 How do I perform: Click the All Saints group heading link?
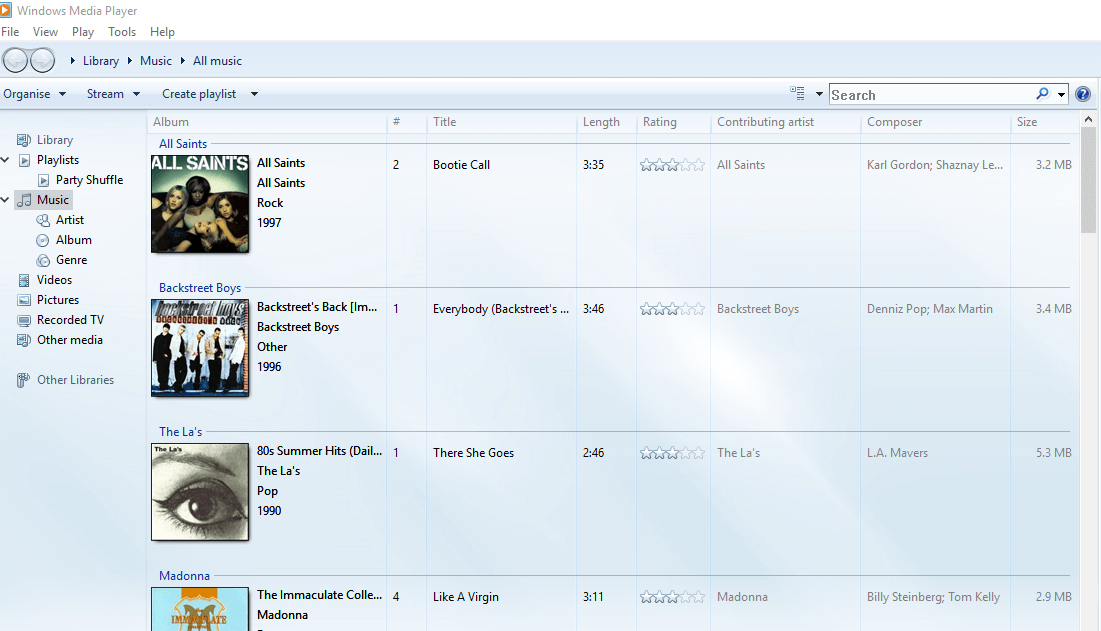[183, 144]
